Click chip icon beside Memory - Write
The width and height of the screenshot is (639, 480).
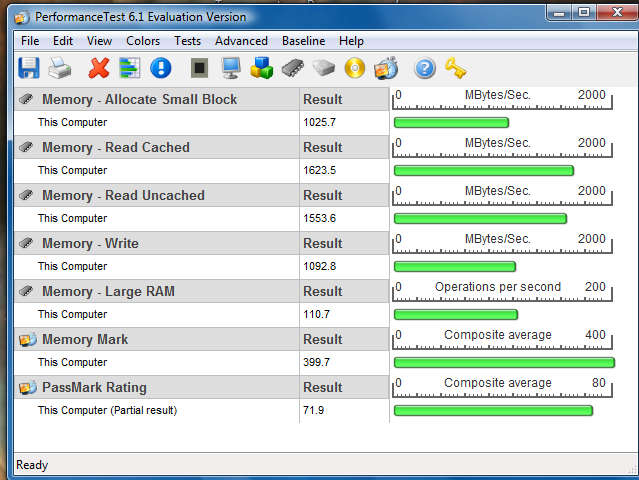pyautogui.click(x=26, y=243)
